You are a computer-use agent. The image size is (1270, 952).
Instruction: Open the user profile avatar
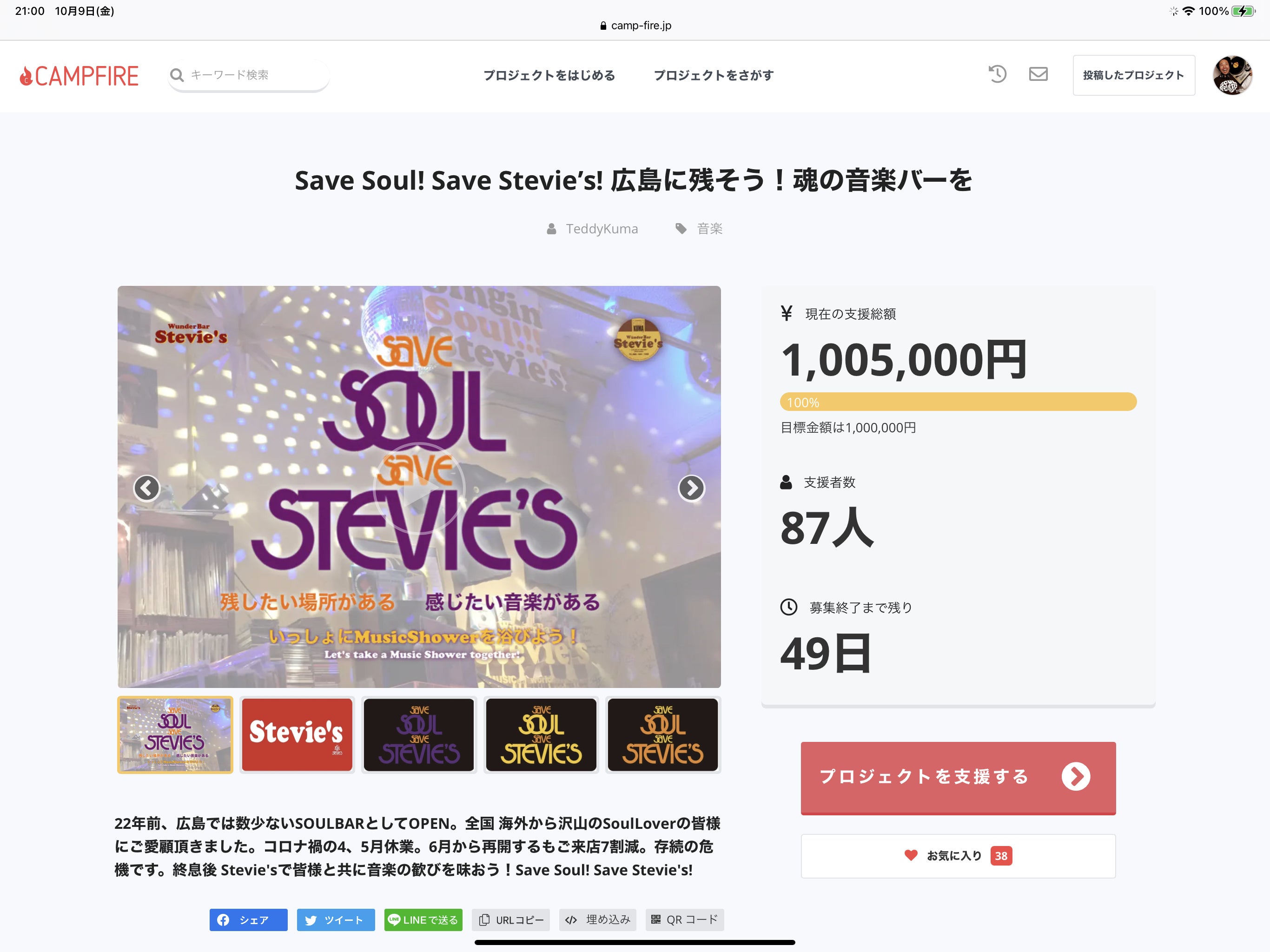[1232, 75]
